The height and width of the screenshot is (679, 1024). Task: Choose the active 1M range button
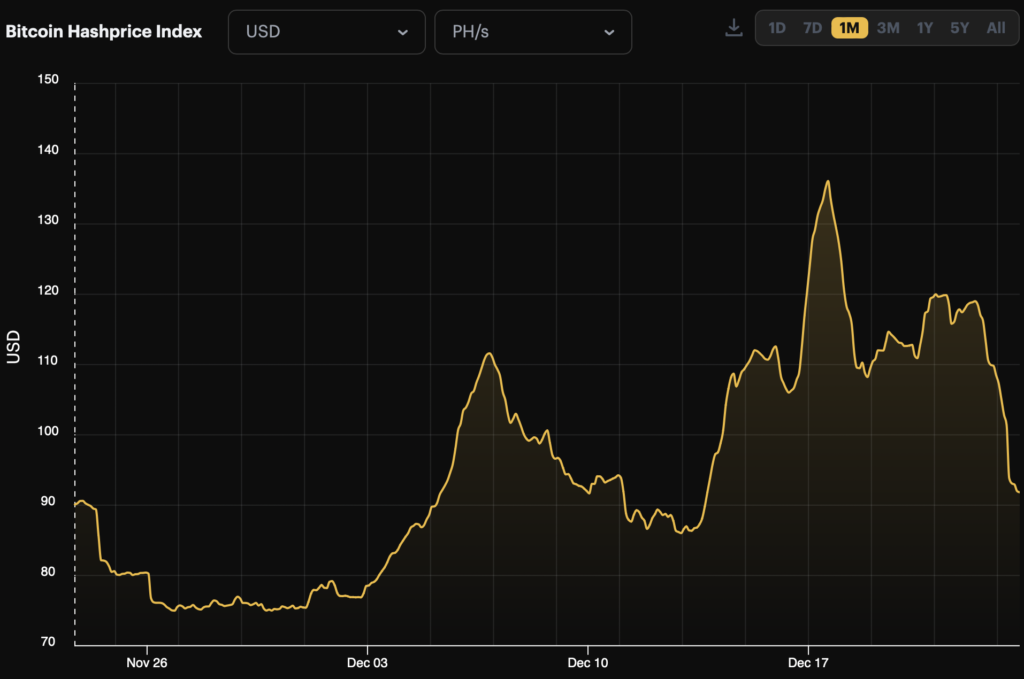pyautogui.click(x=849, y=28)
